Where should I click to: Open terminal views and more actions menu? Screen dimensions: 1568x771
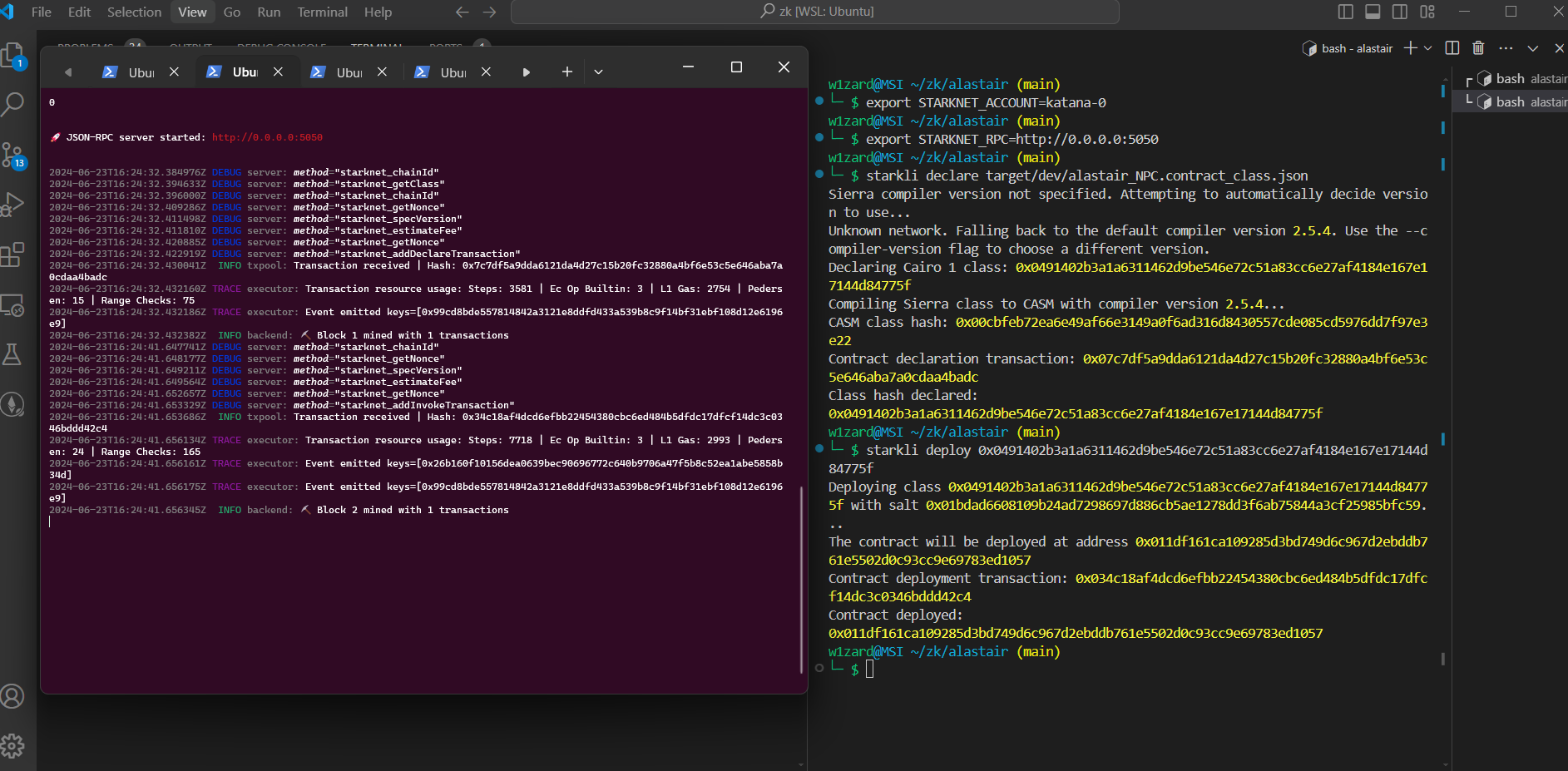click(1506, 48)
